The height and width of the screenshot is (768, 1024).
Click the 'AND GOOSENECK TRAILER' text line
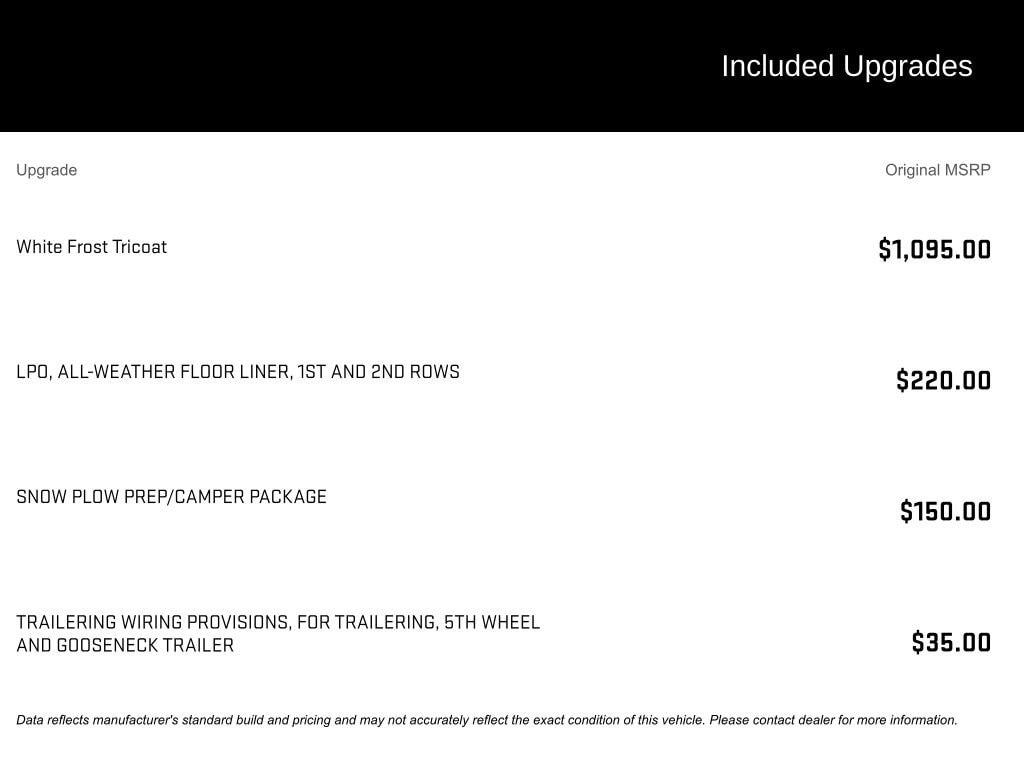tap(125, 646)
